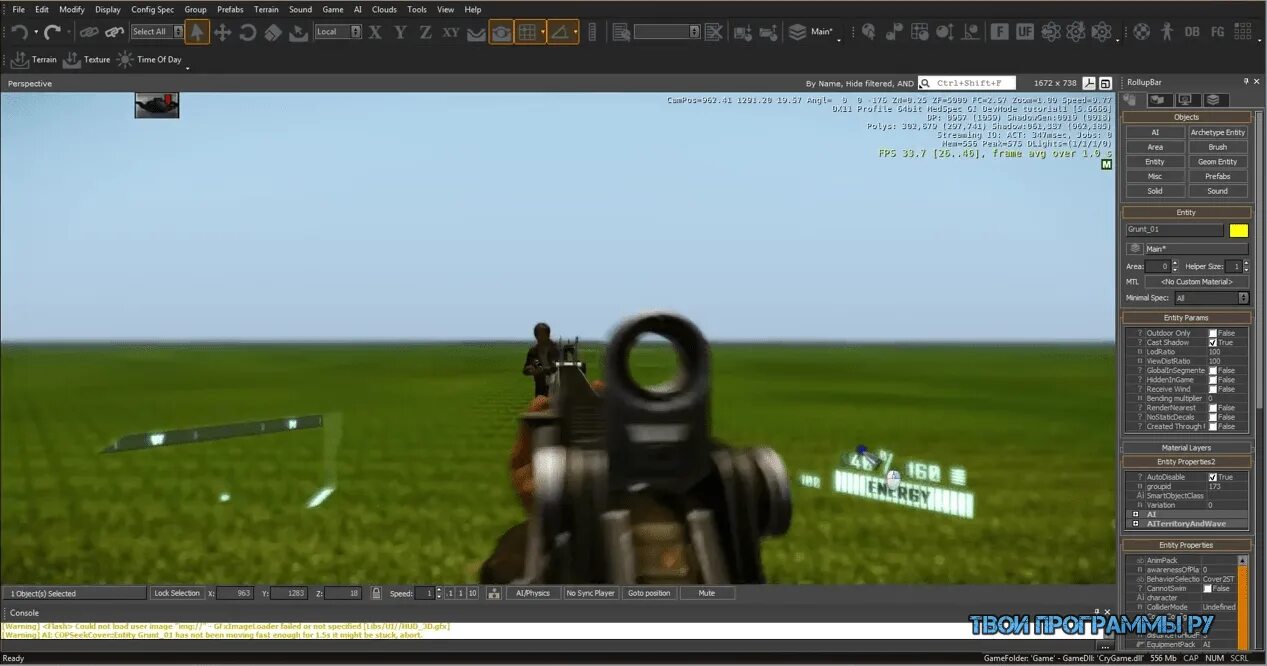
Task: Select the Rotate tool
Action: pyautogui.click(x=248, y=32)
